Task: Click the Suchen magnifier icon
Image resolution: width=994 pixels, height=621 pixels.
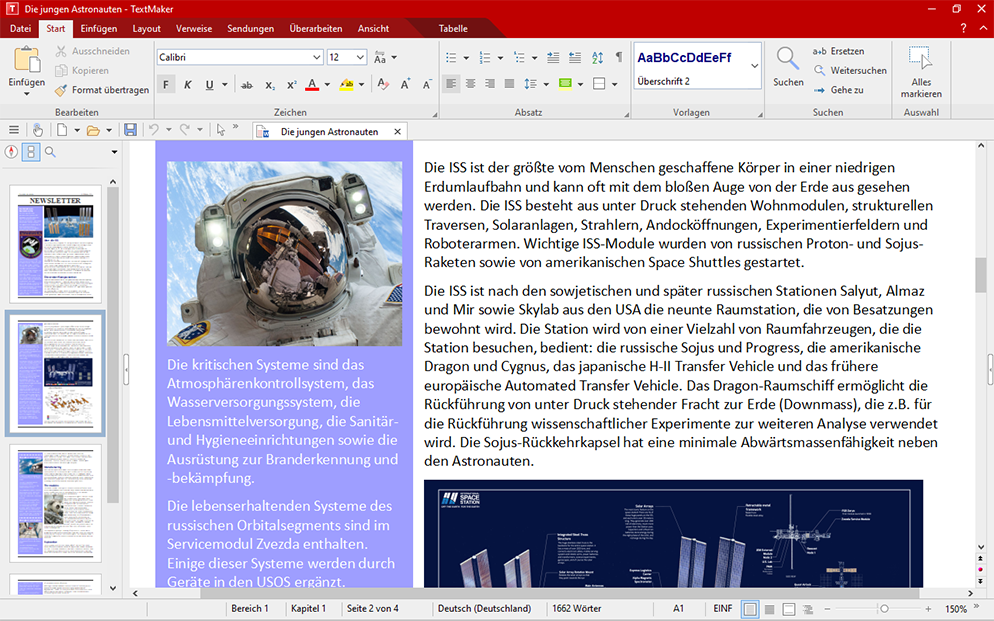Action: click(788, 59)
